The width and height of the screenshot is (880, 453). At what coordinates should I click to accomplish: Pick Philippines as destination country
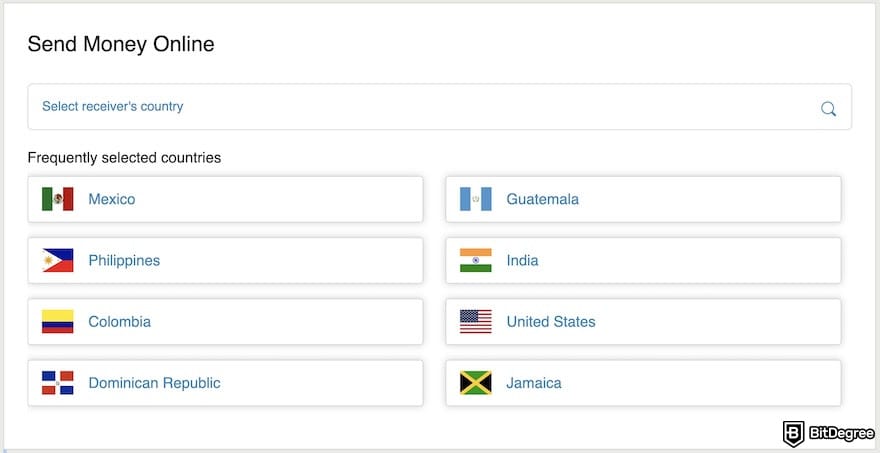click(124, 260)
